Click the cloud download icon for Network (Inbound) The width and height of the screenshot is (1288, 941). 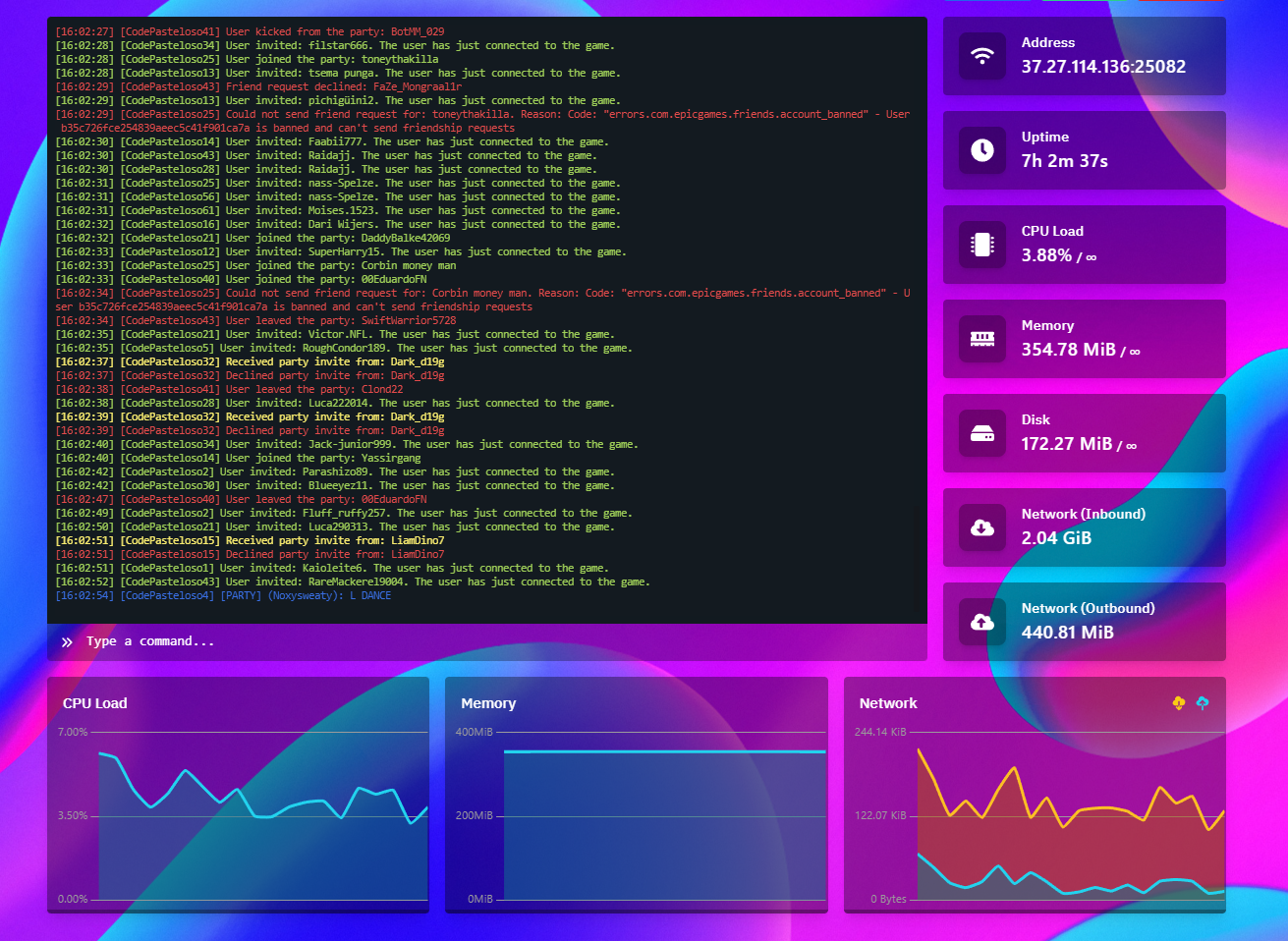tap(982, 527)
